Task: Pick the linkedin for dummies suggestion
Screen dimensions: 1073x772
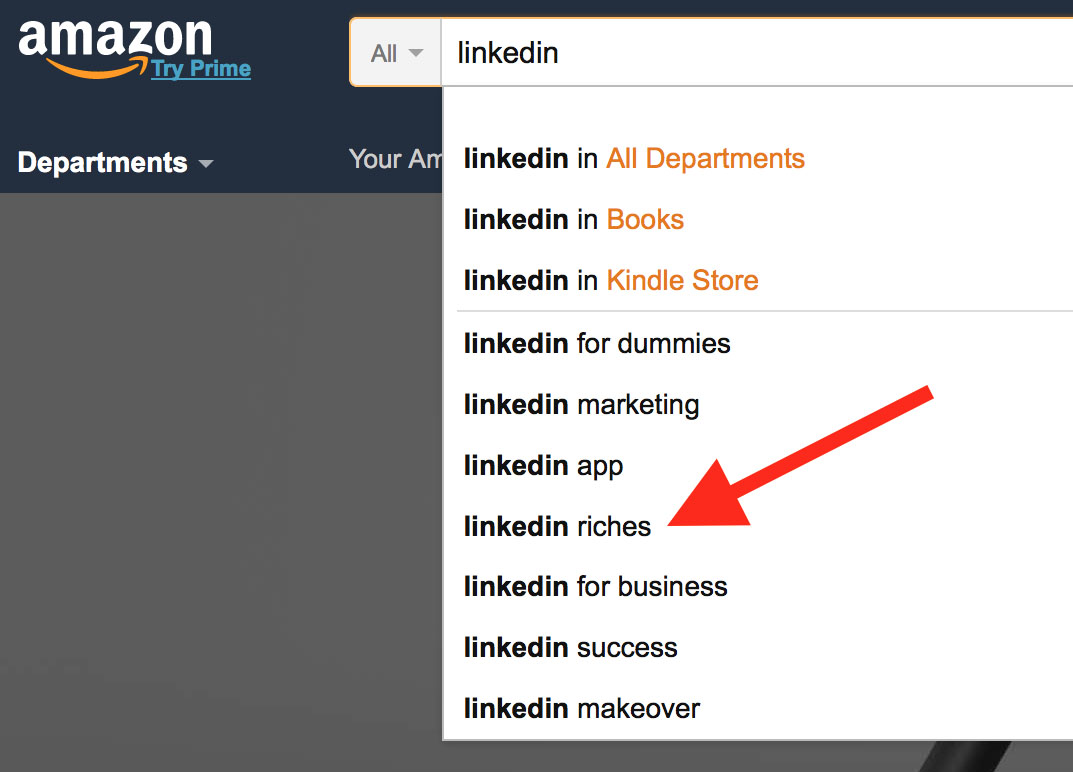Action: [758, 344]
